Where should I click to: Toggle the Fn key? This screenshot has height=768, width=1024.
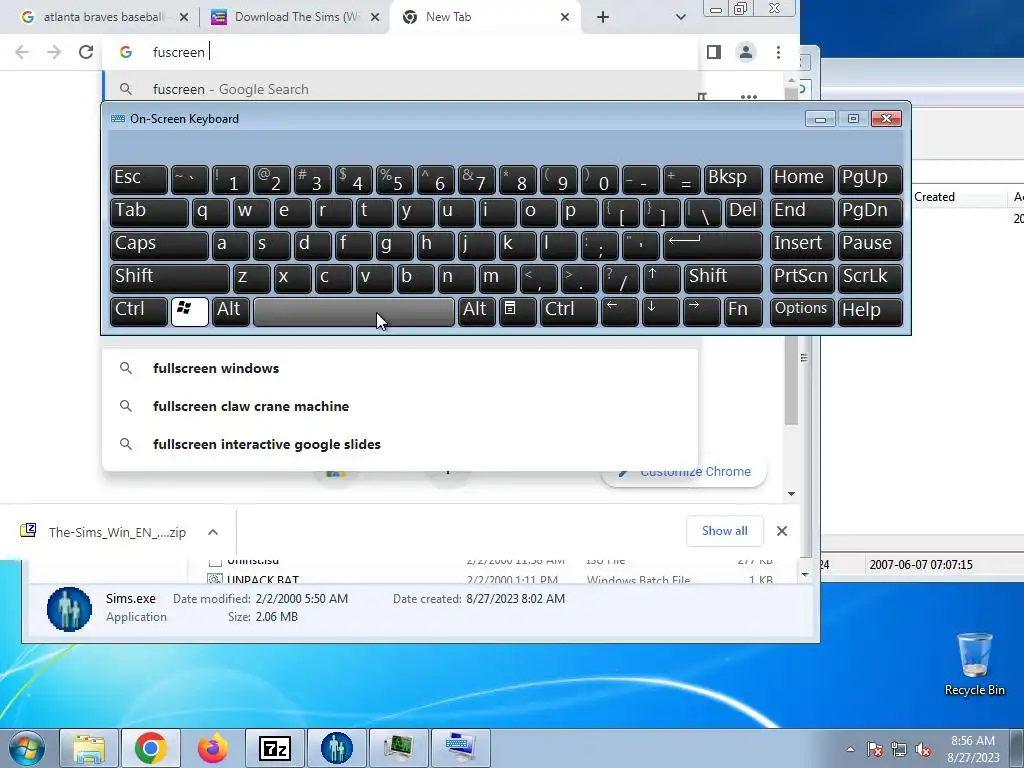pos(743,311)
